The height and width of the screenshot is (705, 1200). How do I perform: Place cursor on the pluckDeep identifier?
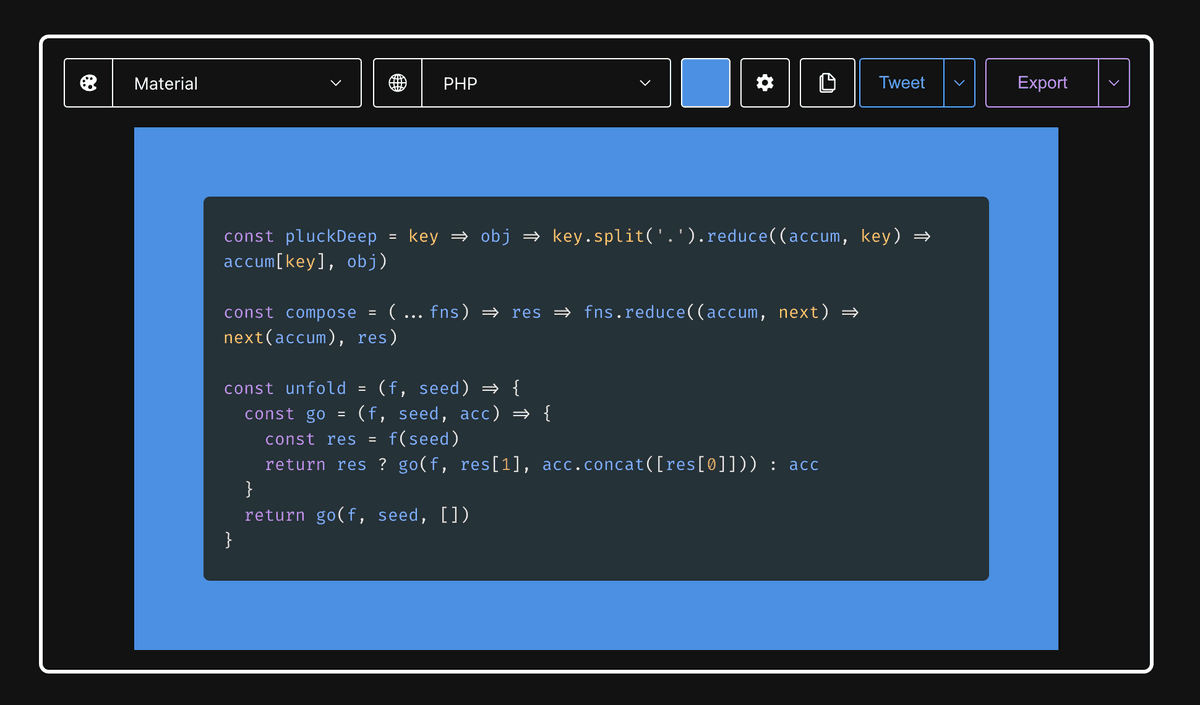331,236
